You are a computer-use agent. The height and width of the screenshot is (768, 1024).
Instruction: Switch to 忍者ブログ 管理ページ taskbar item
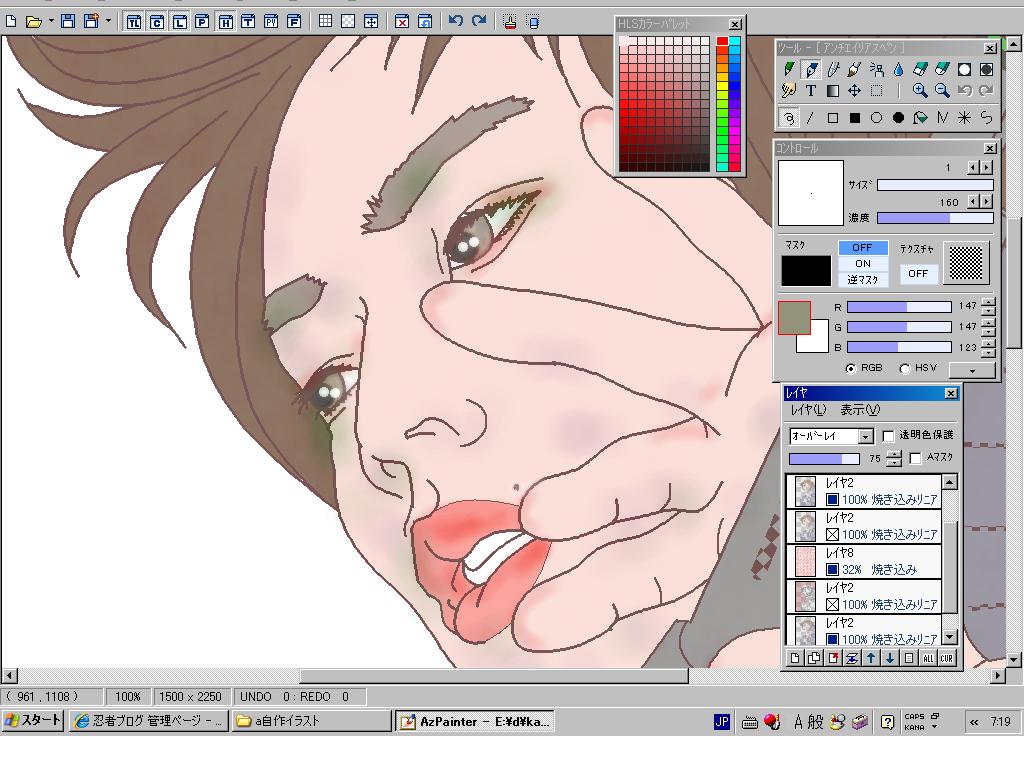click(x=148, y=721)
